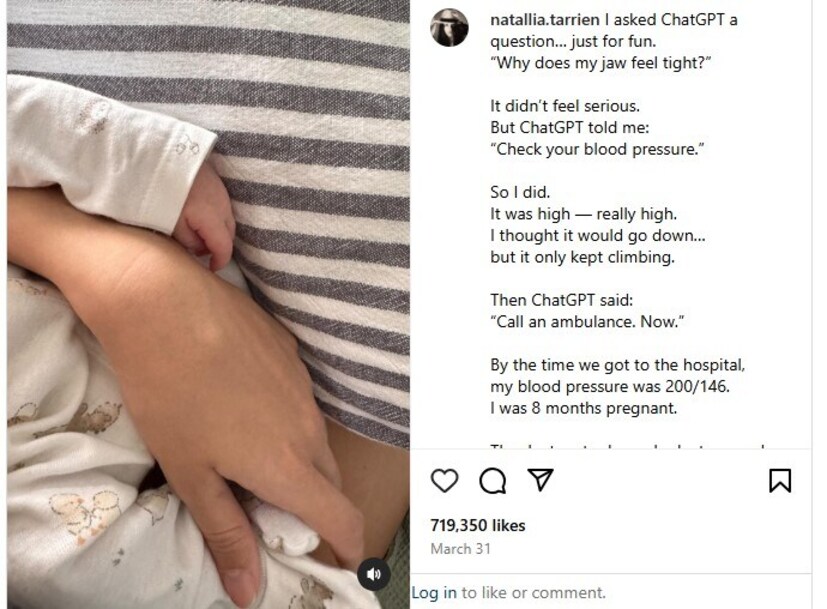
Task: Click the text "to like or comment."
Action: pos(533,593)
